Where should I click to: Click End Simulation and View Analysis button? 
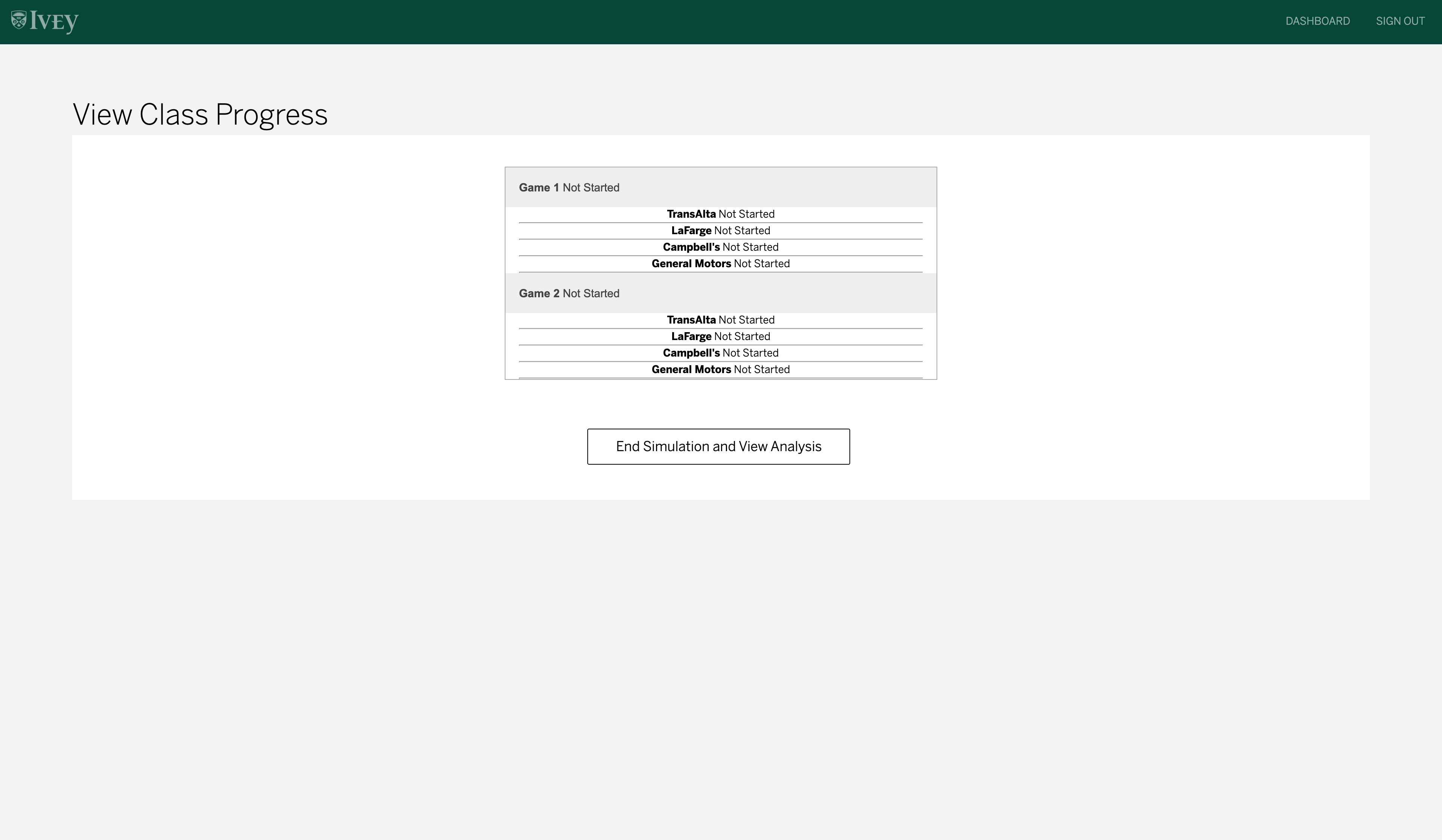coord(718,447)
